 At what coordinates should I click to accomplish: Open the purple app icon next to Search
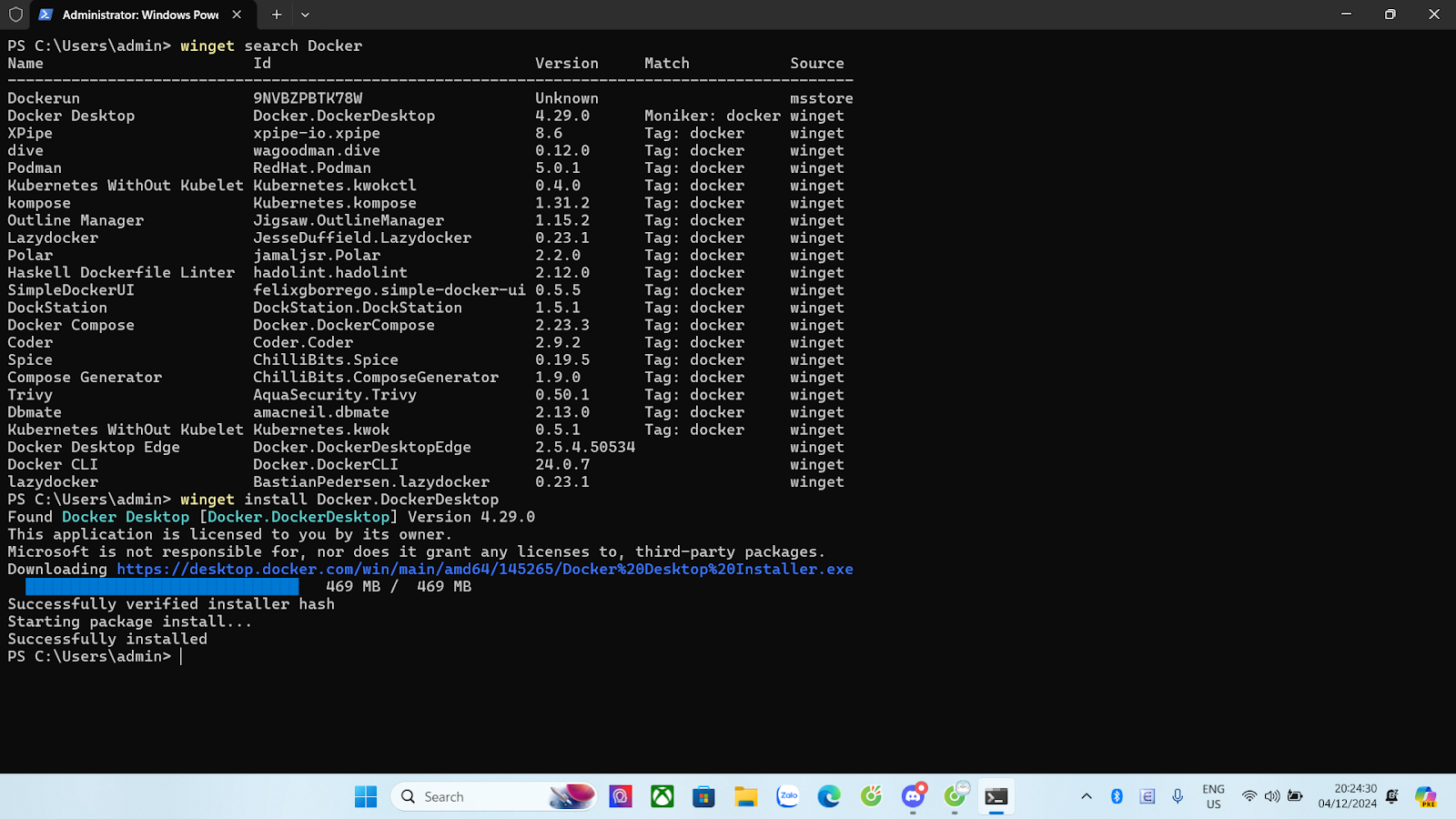(621, 796)
